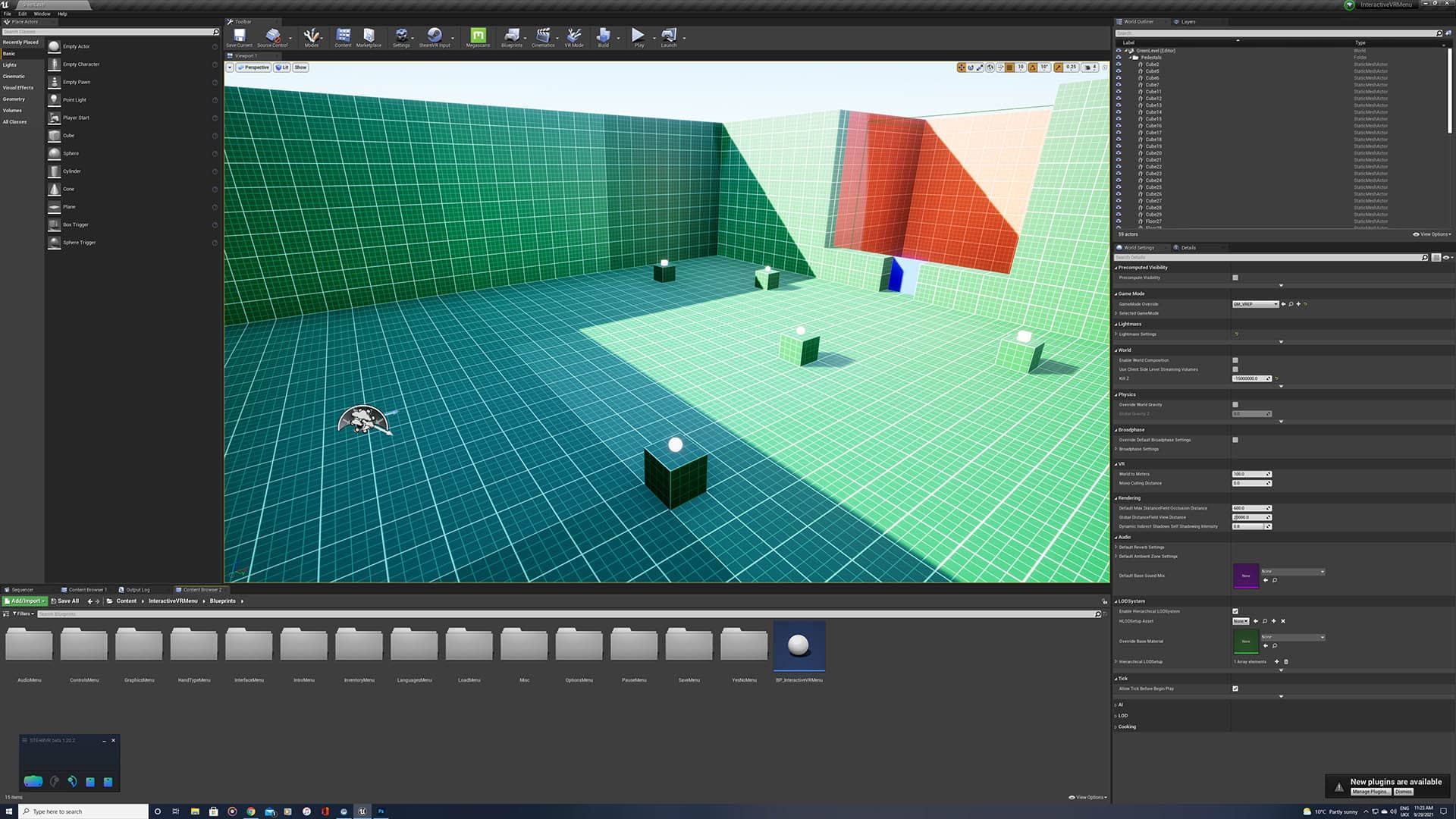Toggle Precompute Visibility checkbox
Screen dimensions: 1456x819
coord(1235,278)
